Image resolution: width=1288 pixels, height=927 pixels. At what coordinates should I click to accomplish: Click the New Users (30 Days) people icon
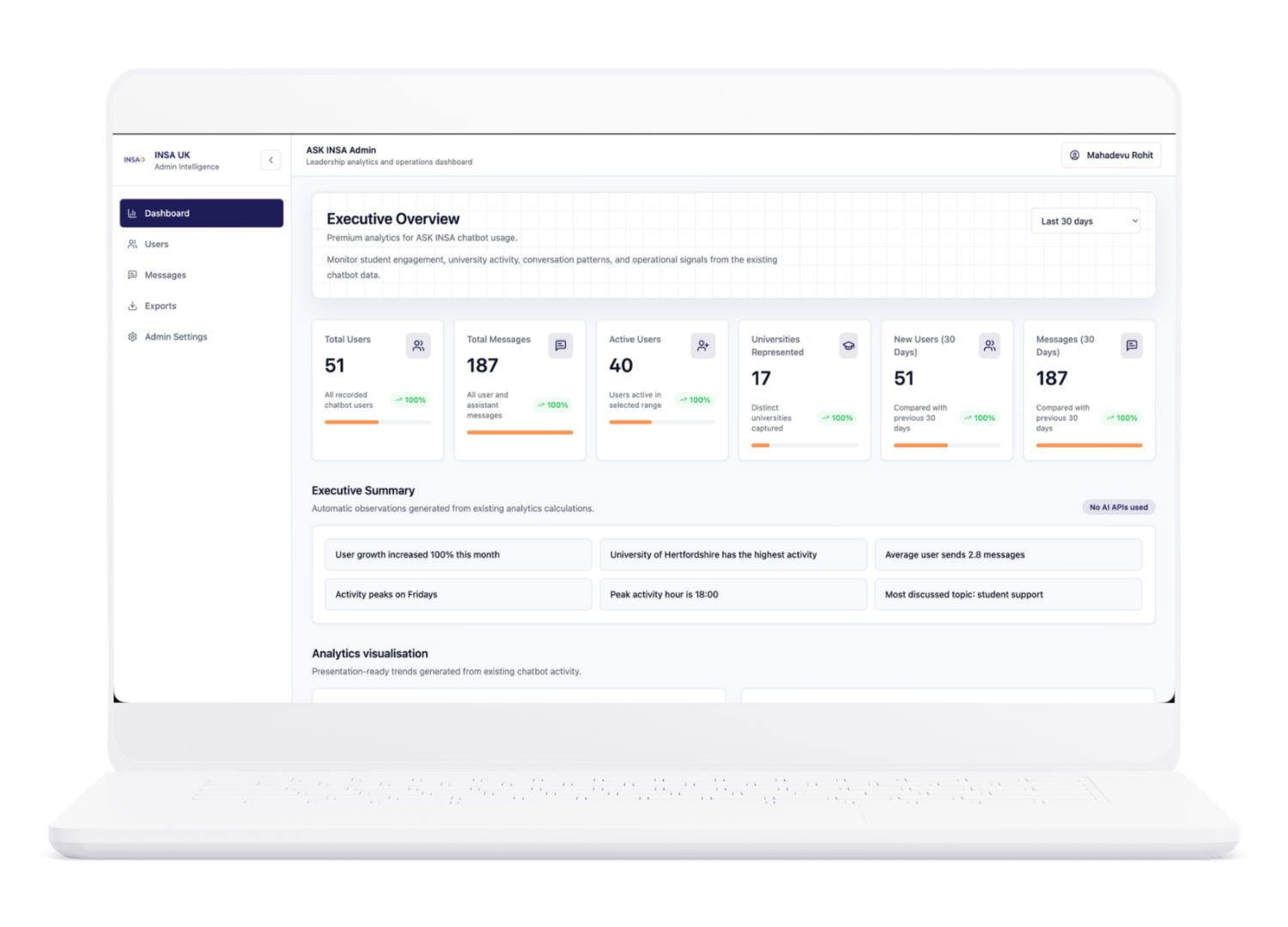990,345
